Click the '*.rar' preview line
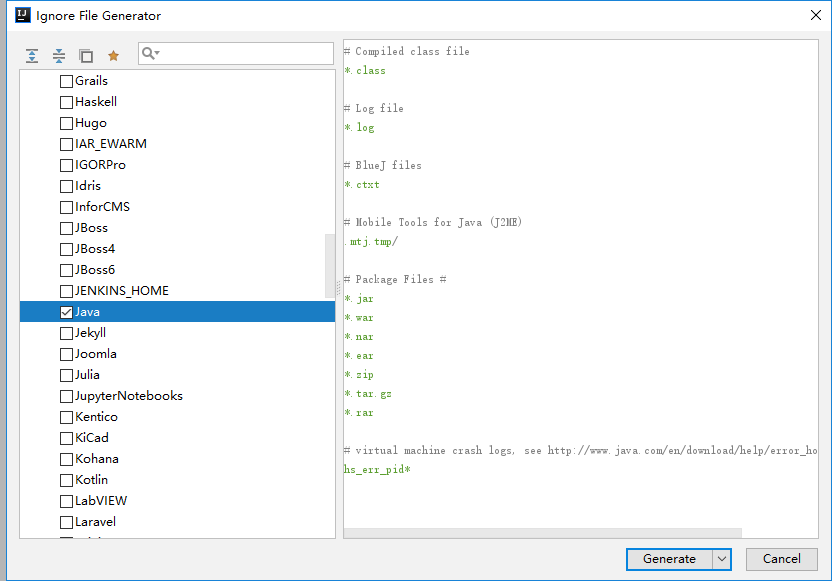 (359, 413)
